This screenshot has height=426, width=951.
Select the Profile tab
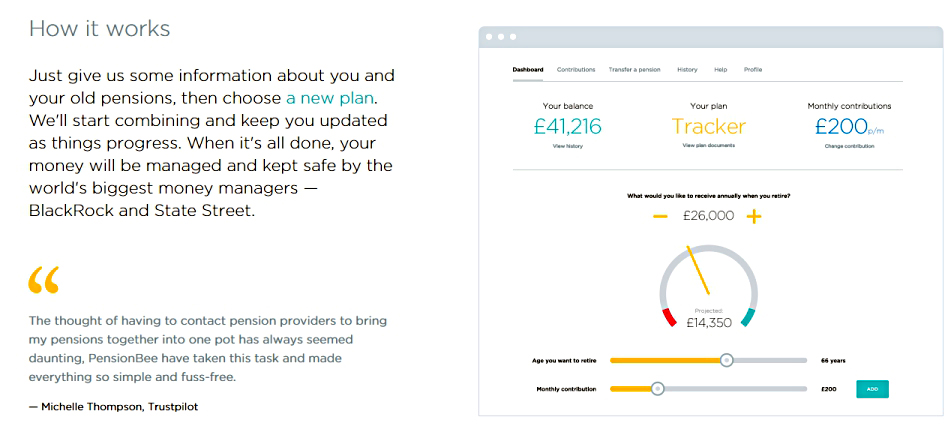coord(753,70)
